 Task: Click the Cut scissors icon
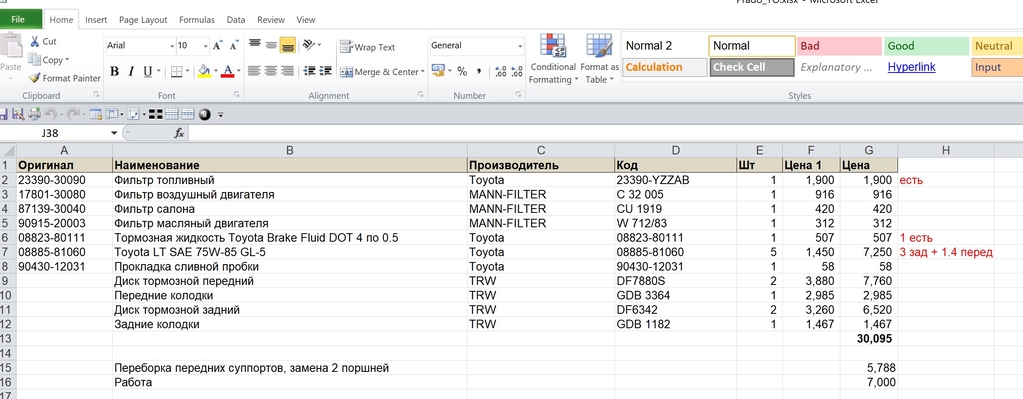35,42
